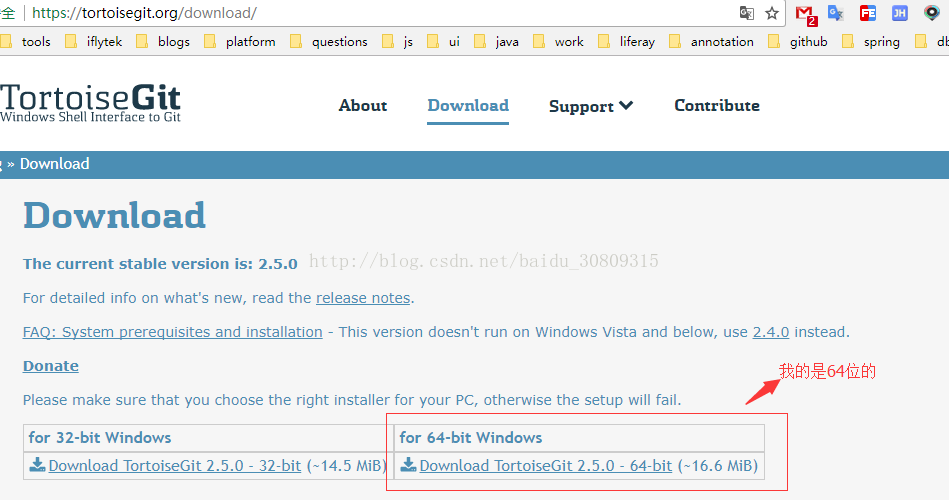Follow the 2.4.0 version link
Image resolution: width=949 pixels, height=500 pixels.
pyautogui.click(x=770, y=332)
